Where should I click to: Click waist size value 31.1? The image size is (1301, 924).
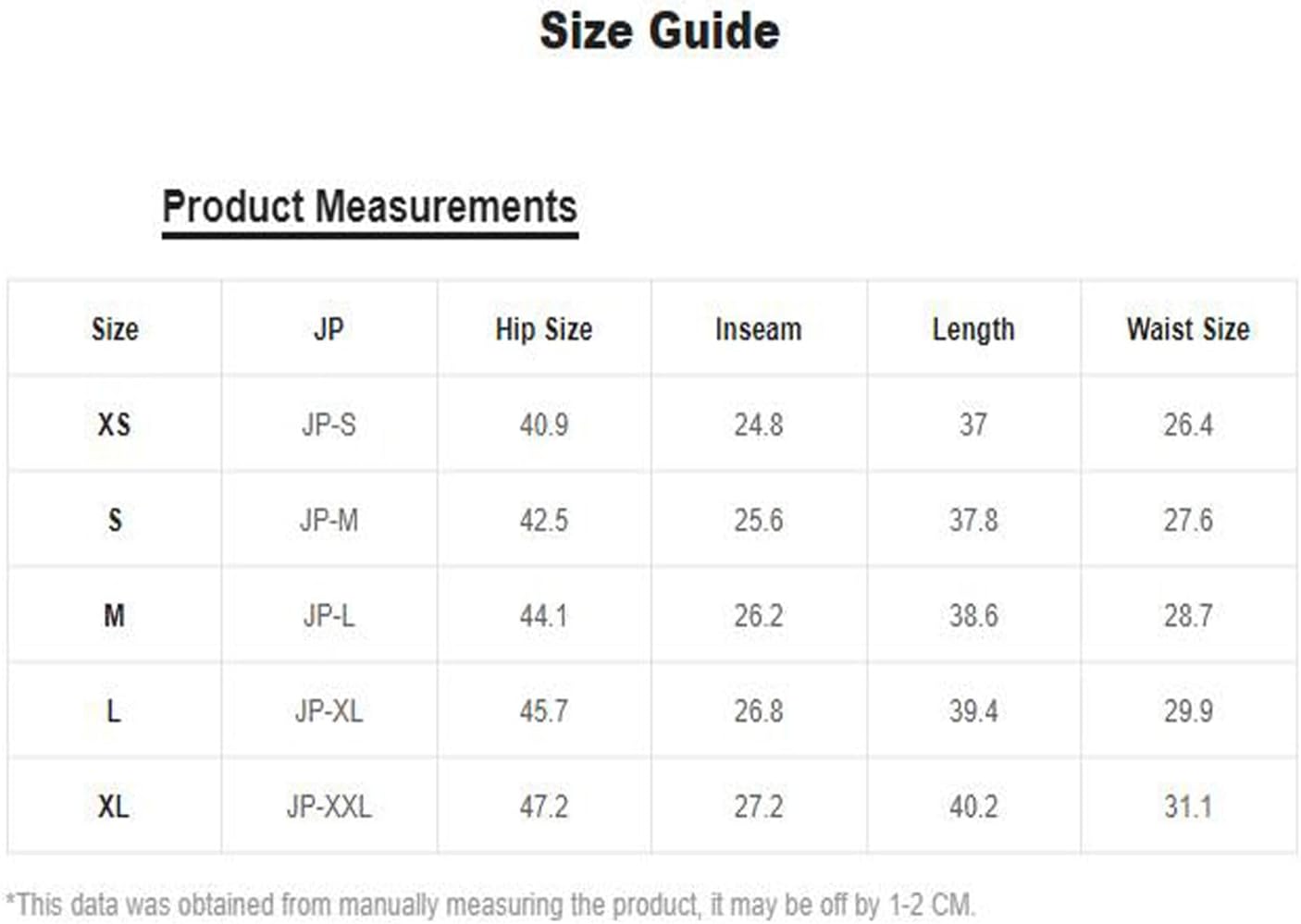[1187, 807]
